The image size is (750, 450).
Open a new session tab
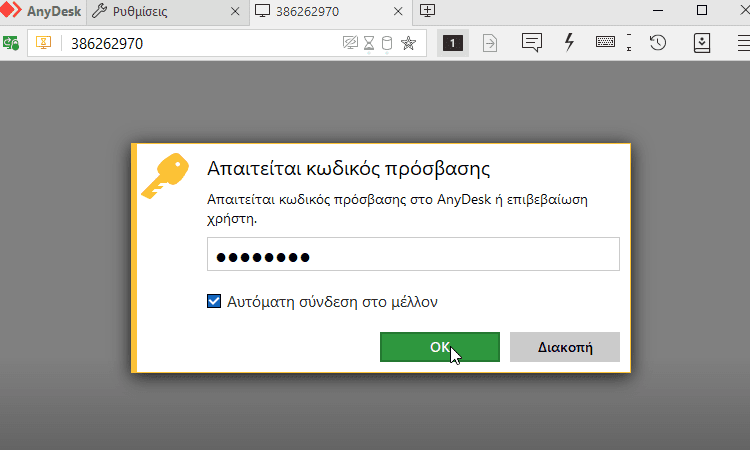pyautogui.click(x=427, y=11)
